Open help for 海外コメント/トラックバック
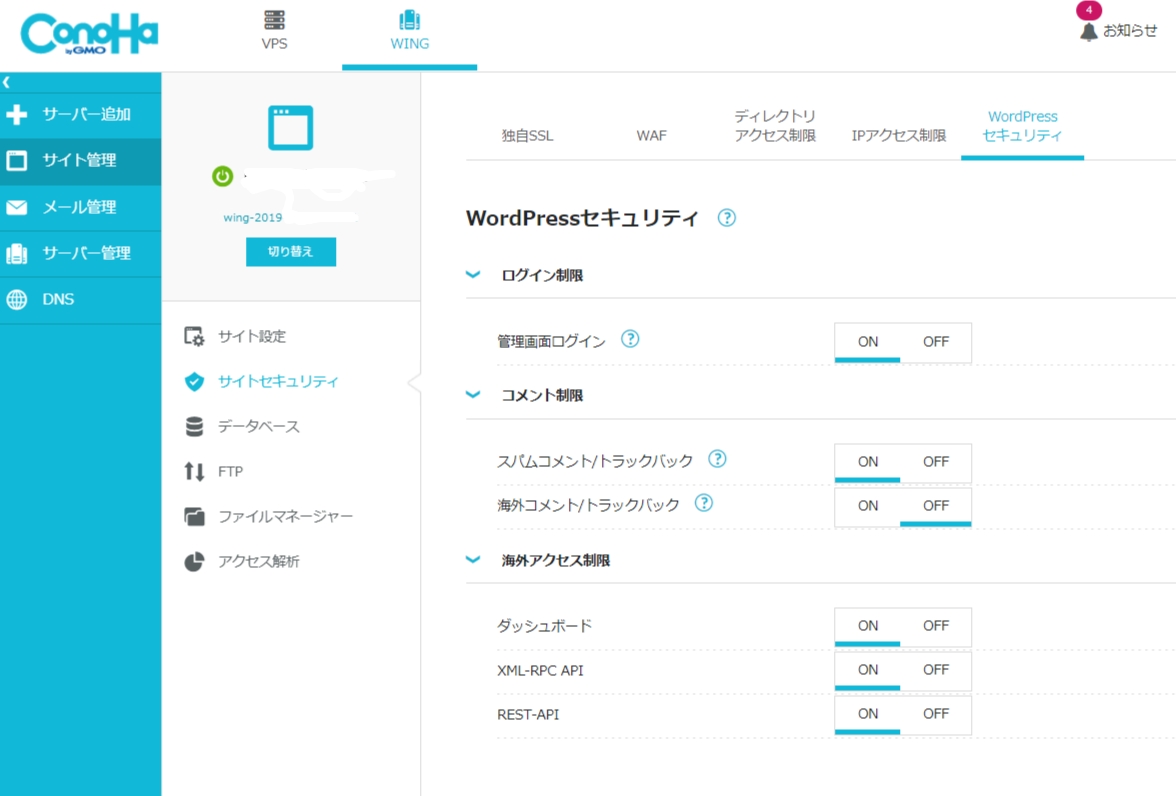The height and width of the screenshot is (796, 1176). [x=704, y=503]
